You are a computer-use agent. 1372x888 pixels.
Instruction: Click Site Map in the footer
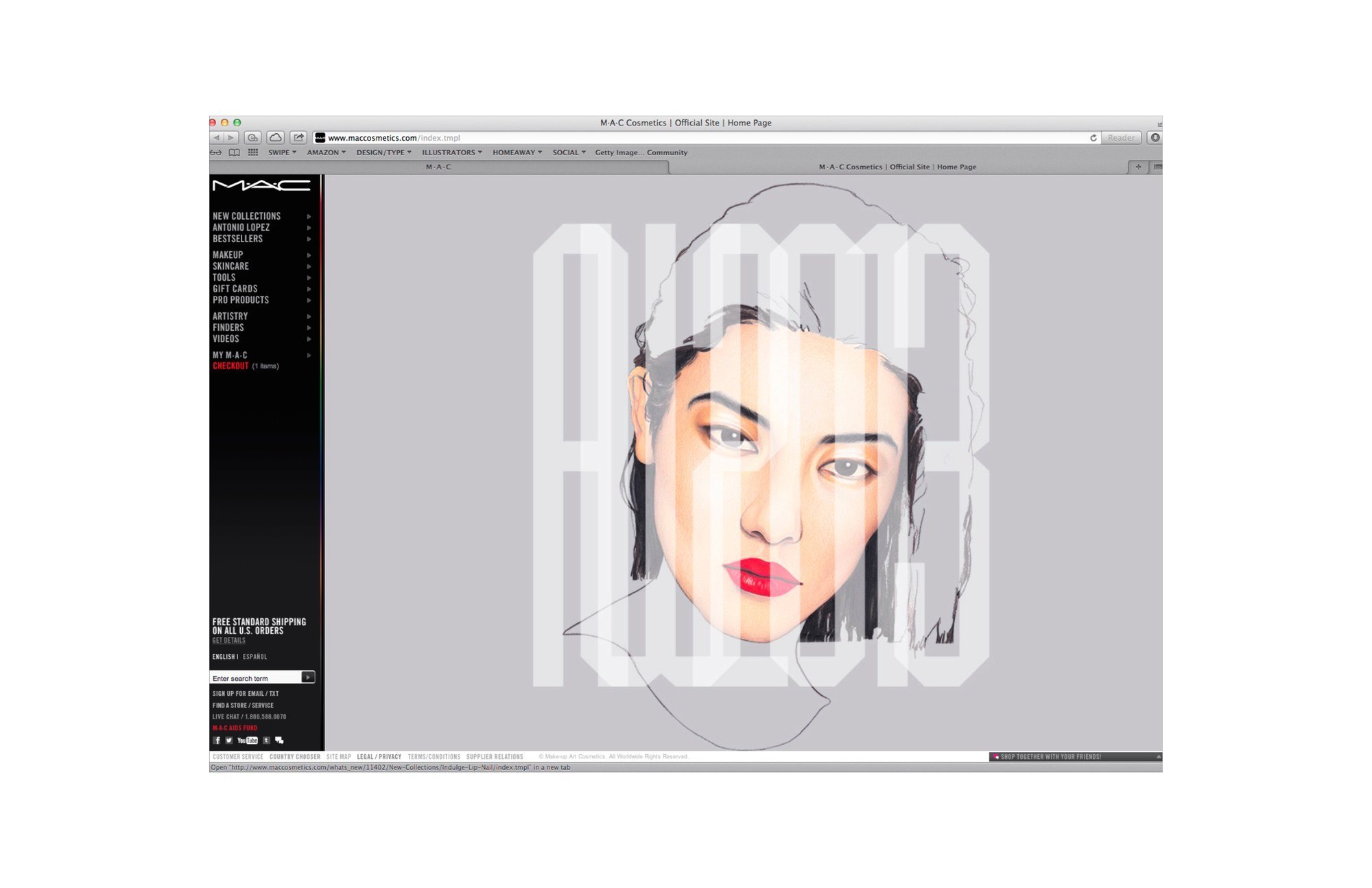coord(338,757)
